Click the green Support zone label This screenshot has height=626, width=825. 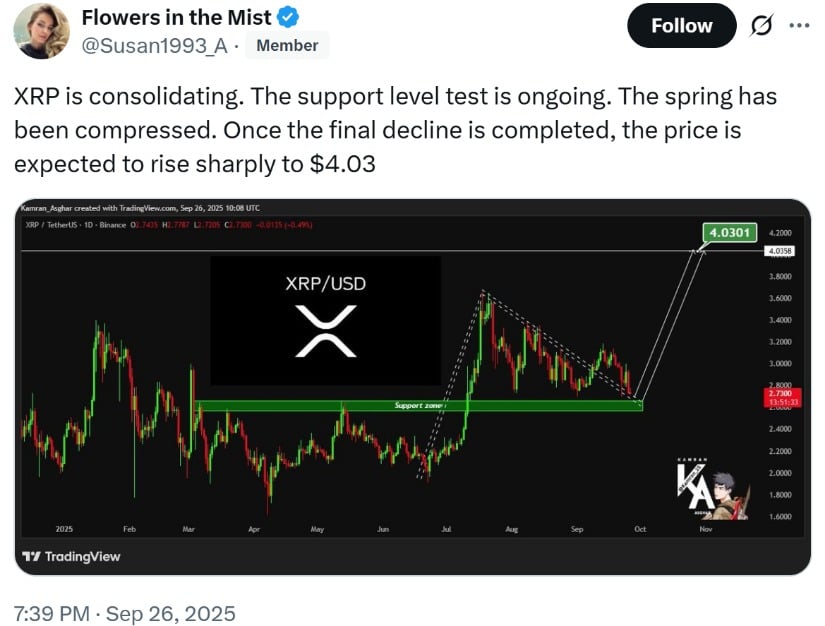point(418,406)
